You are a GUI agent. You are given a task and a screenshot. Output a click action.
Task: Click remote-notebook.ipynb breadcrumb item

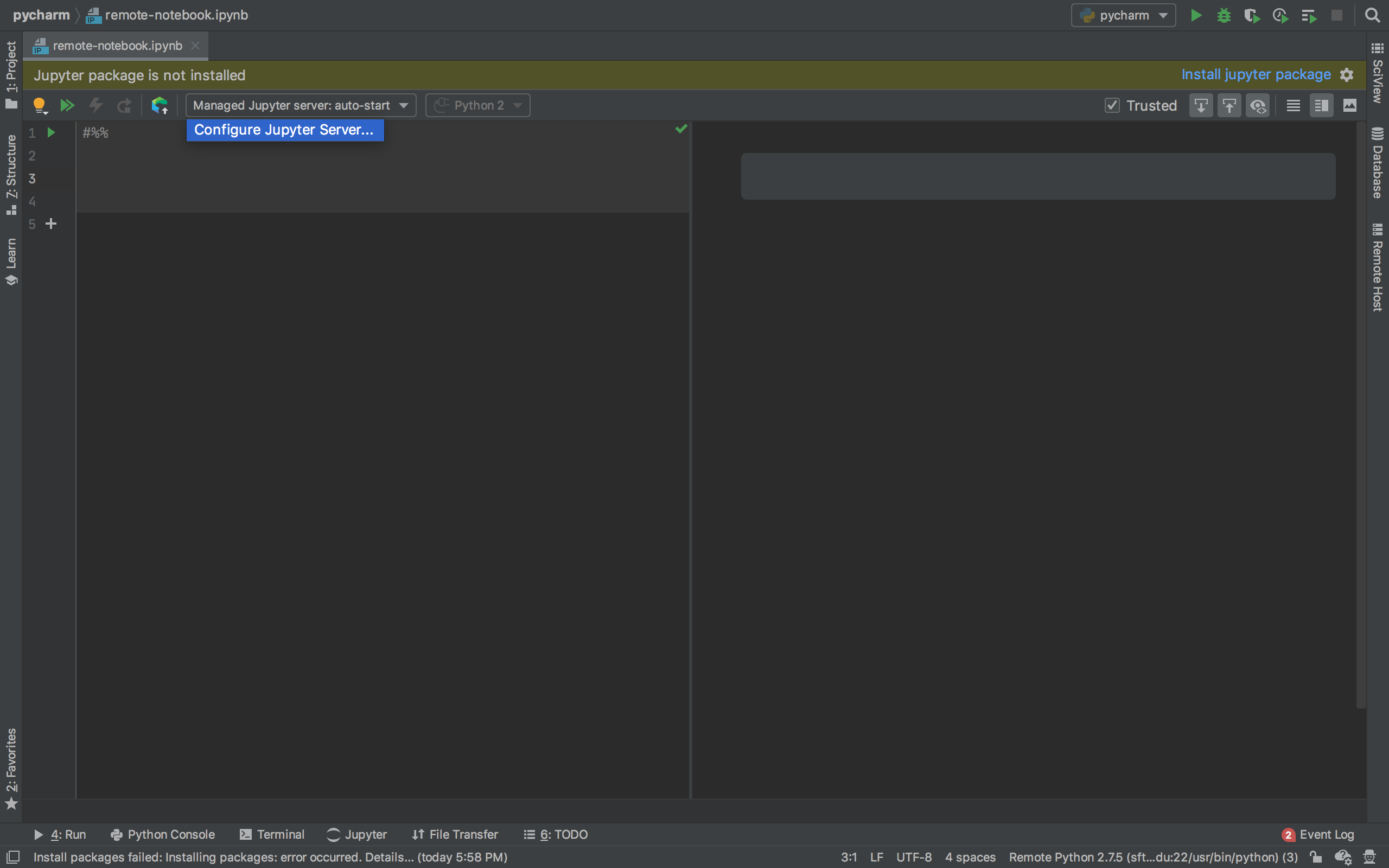[x=167, y=15]
